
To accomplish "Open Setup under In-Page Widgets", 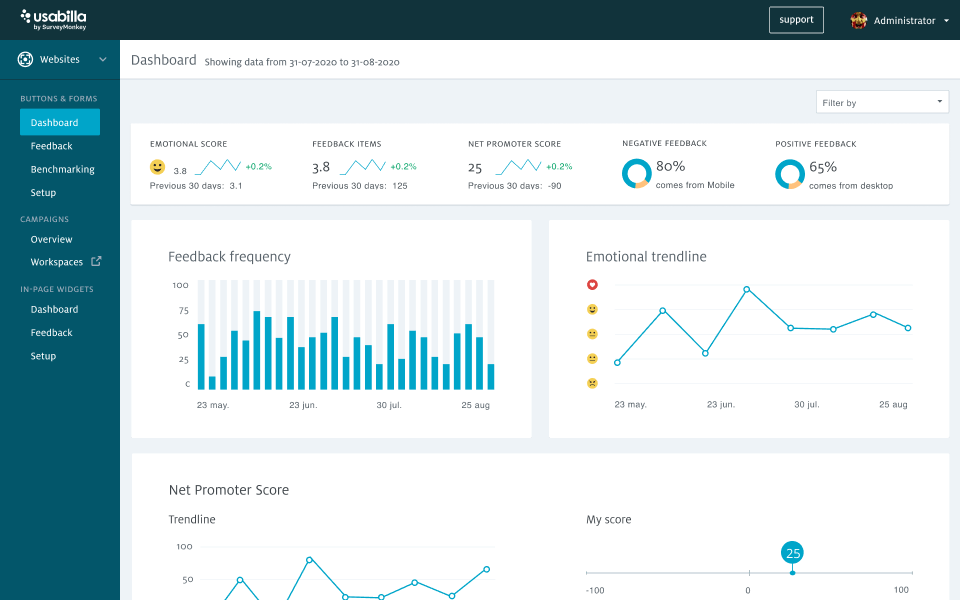I will [x=43, y=356].
